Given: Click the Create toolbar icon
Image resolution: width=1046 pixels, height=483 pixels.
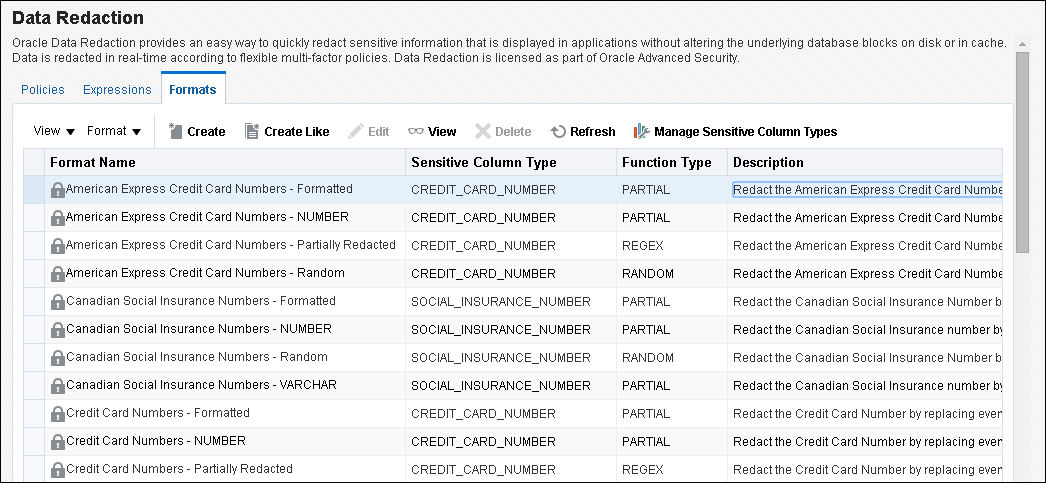Looking at the screenshot, I should coord(176,131).
